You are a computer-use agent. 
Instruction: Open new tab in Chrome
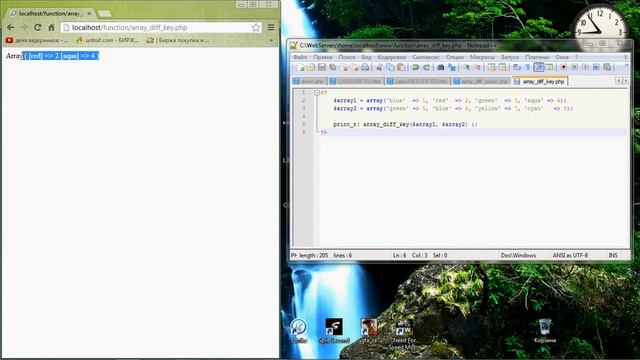coord(104,13)
